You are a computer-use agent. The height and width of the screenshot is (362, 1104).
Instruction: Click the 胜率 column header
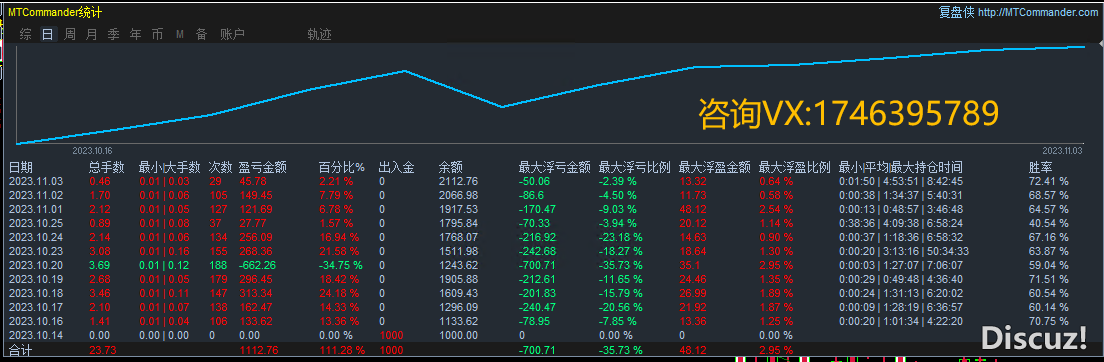(1041, 168)
